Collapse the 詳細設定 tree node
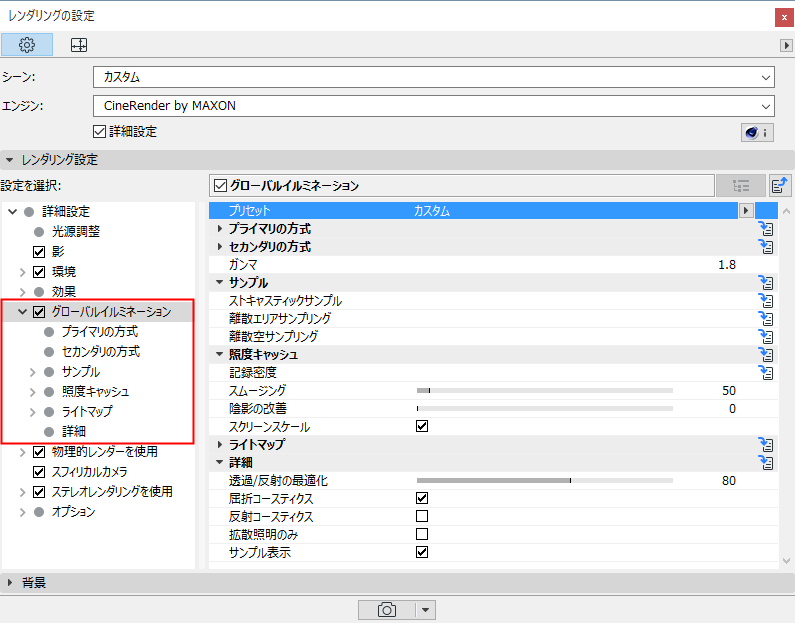 click(x=13, y=211)
